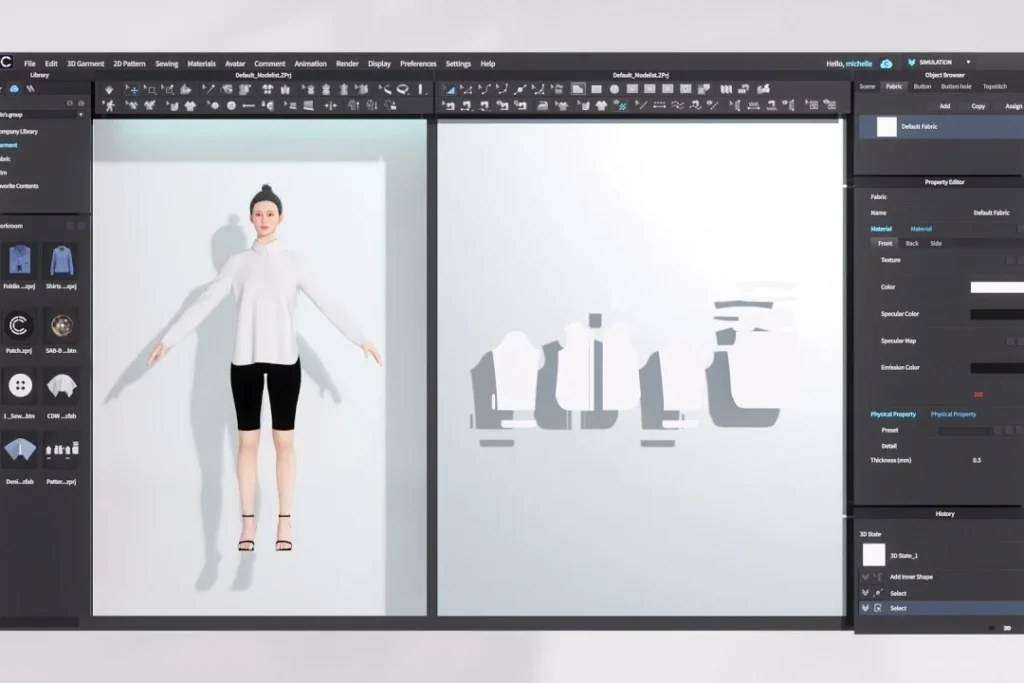Switch to the Topstitch tab
Image resolution: width=1024 pixels, height=683 pixels.
[x=994, y=86]
